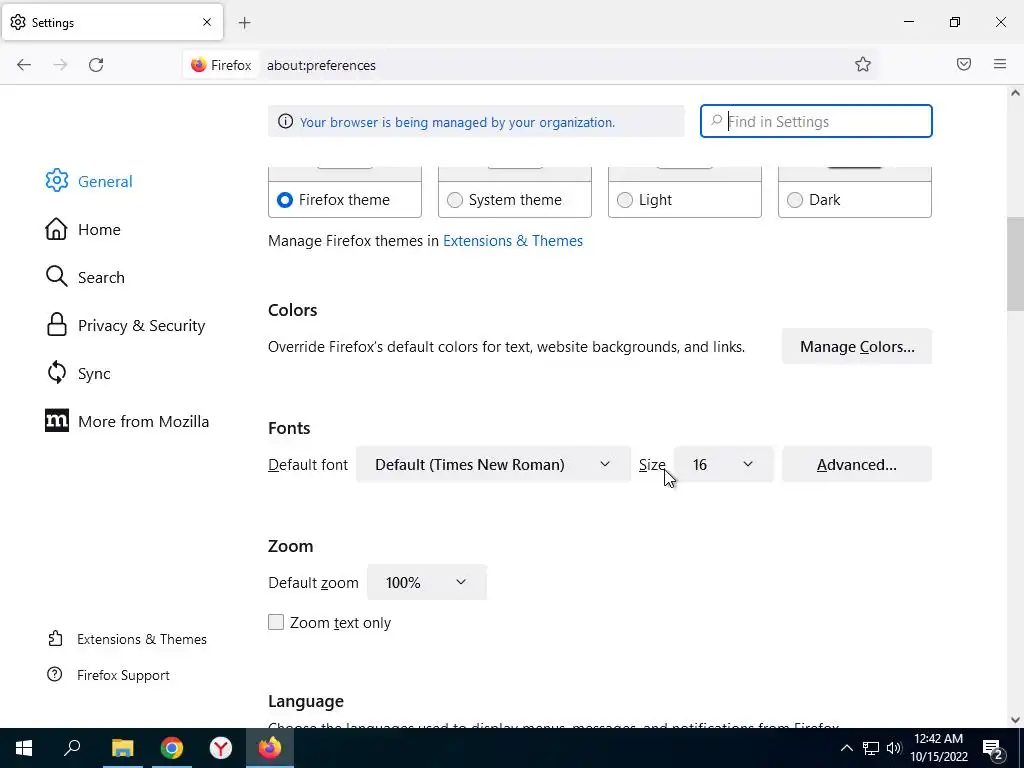Open the font Size dropdown

pyautogui.click(x=724, y=464)
